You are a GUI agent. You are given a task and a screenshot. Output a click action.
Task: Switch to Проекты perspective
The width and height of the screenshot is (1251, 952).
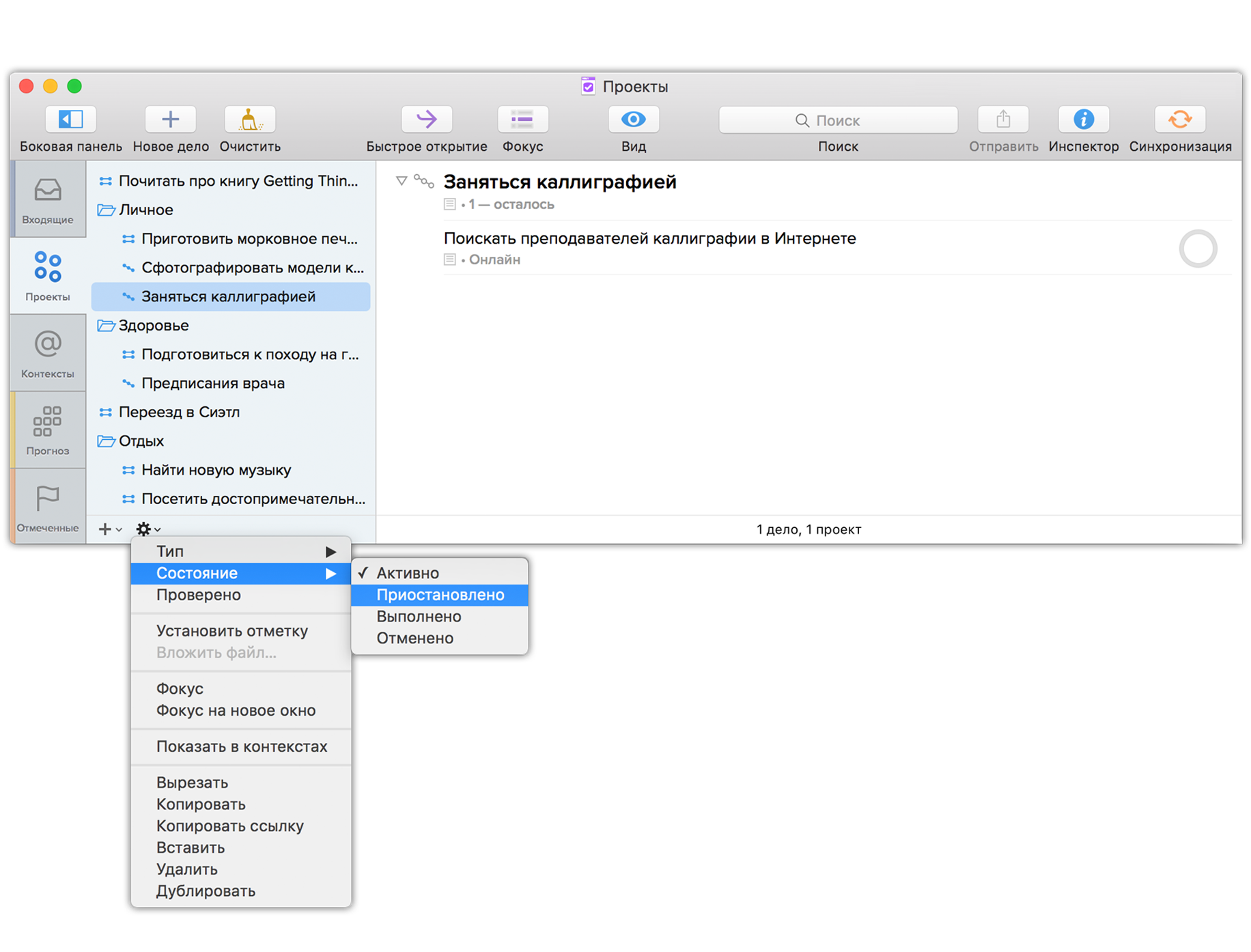tap(48, 276)
